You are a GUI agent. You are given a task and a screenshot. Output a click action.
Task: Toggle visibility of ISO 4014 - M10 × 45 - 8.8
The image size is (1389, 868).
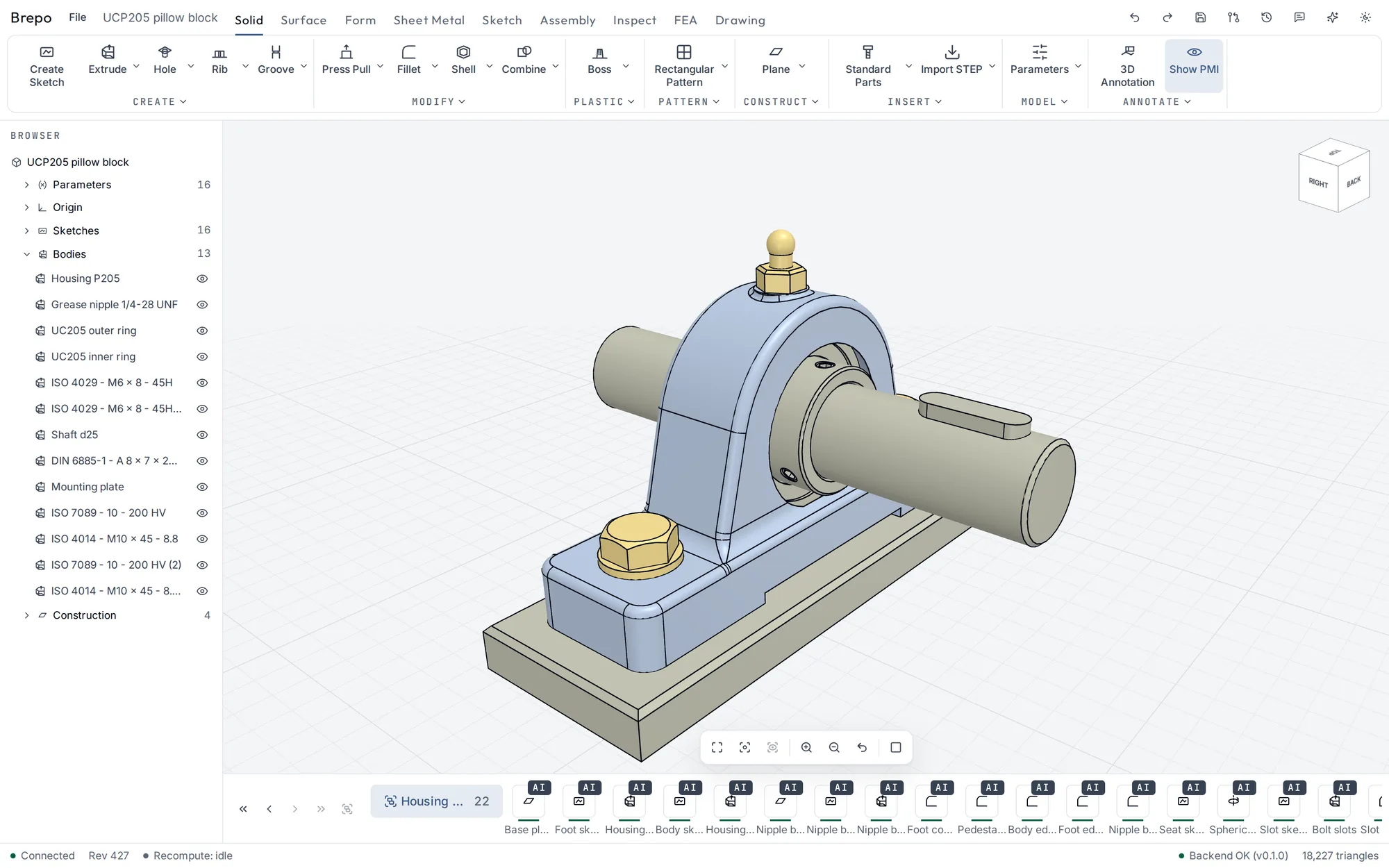click(202, 539)
